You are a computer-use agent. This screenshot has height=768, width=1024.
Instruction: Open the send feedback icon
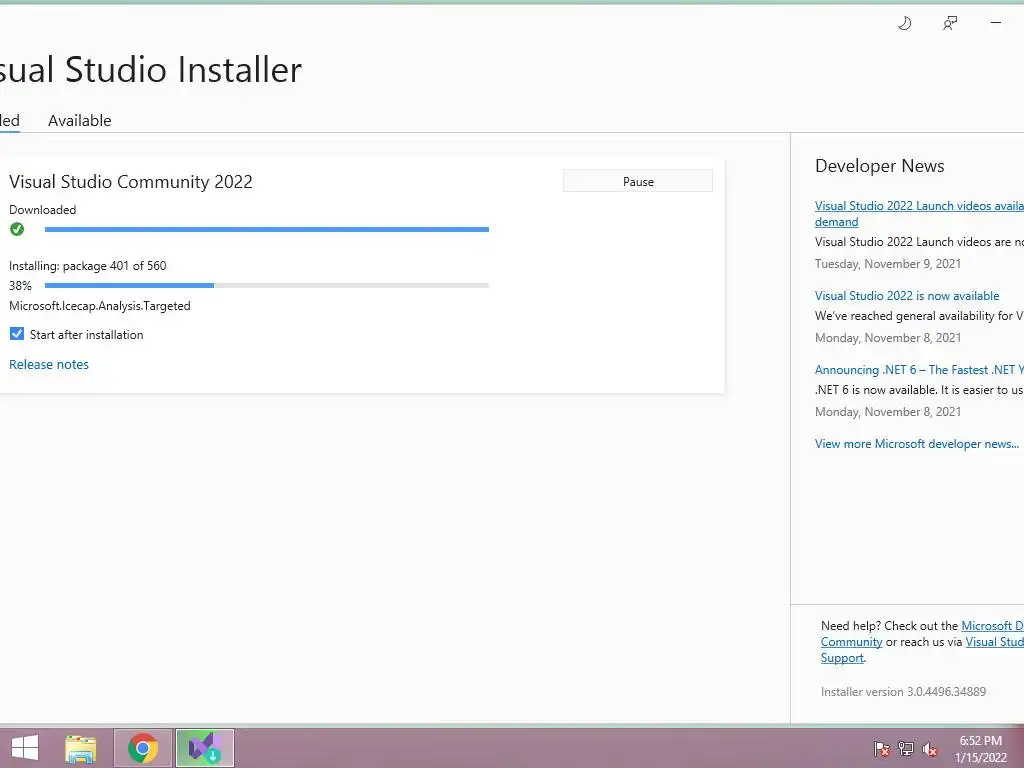click(x=950, y=24)
